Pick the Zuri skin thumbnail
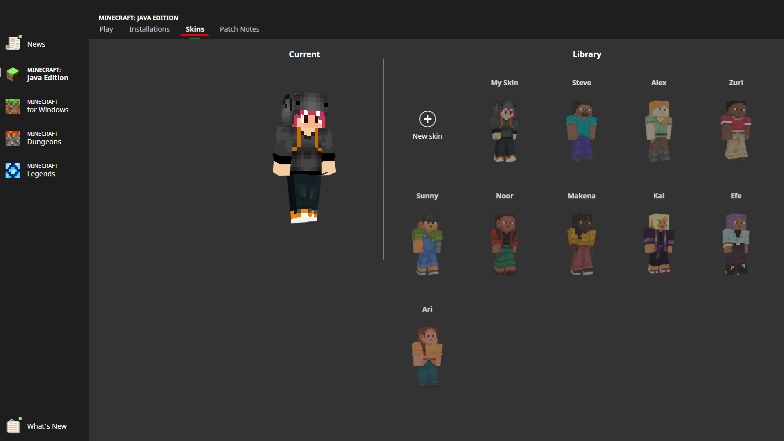Viewport: 784px width, 441px height. click(x=736, y=130)
